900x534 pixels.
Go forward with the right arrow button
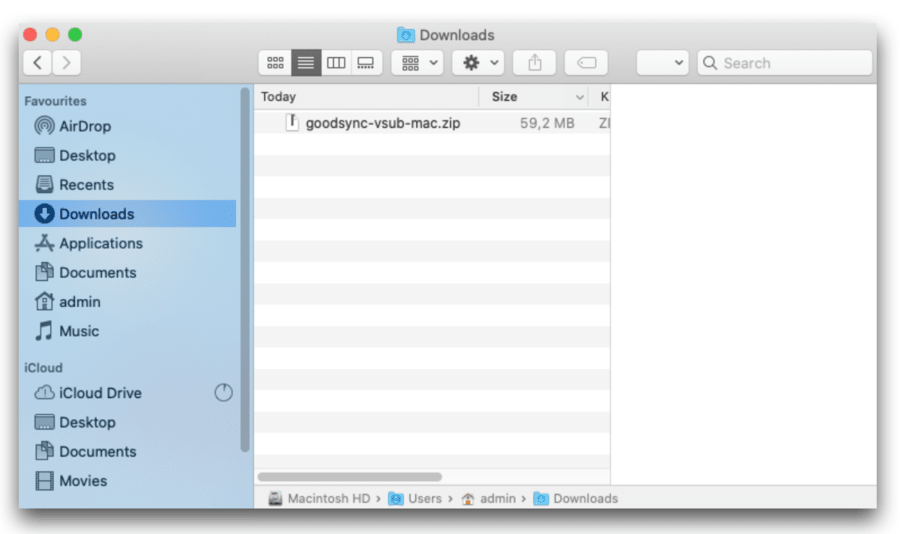[x=67, y=63]
